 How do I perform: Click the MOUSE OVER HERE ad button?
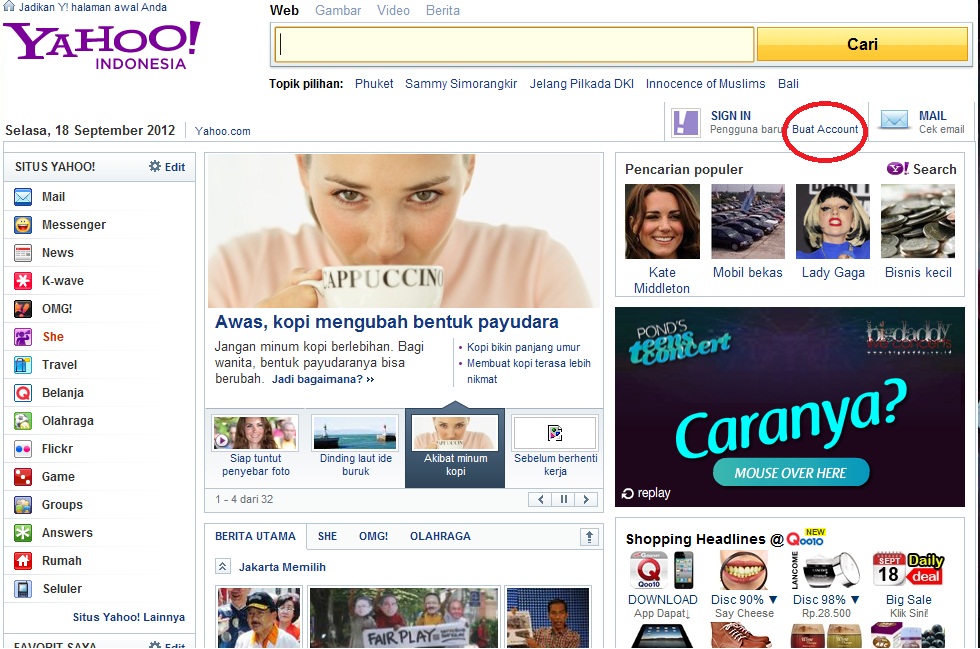(791, 473)
